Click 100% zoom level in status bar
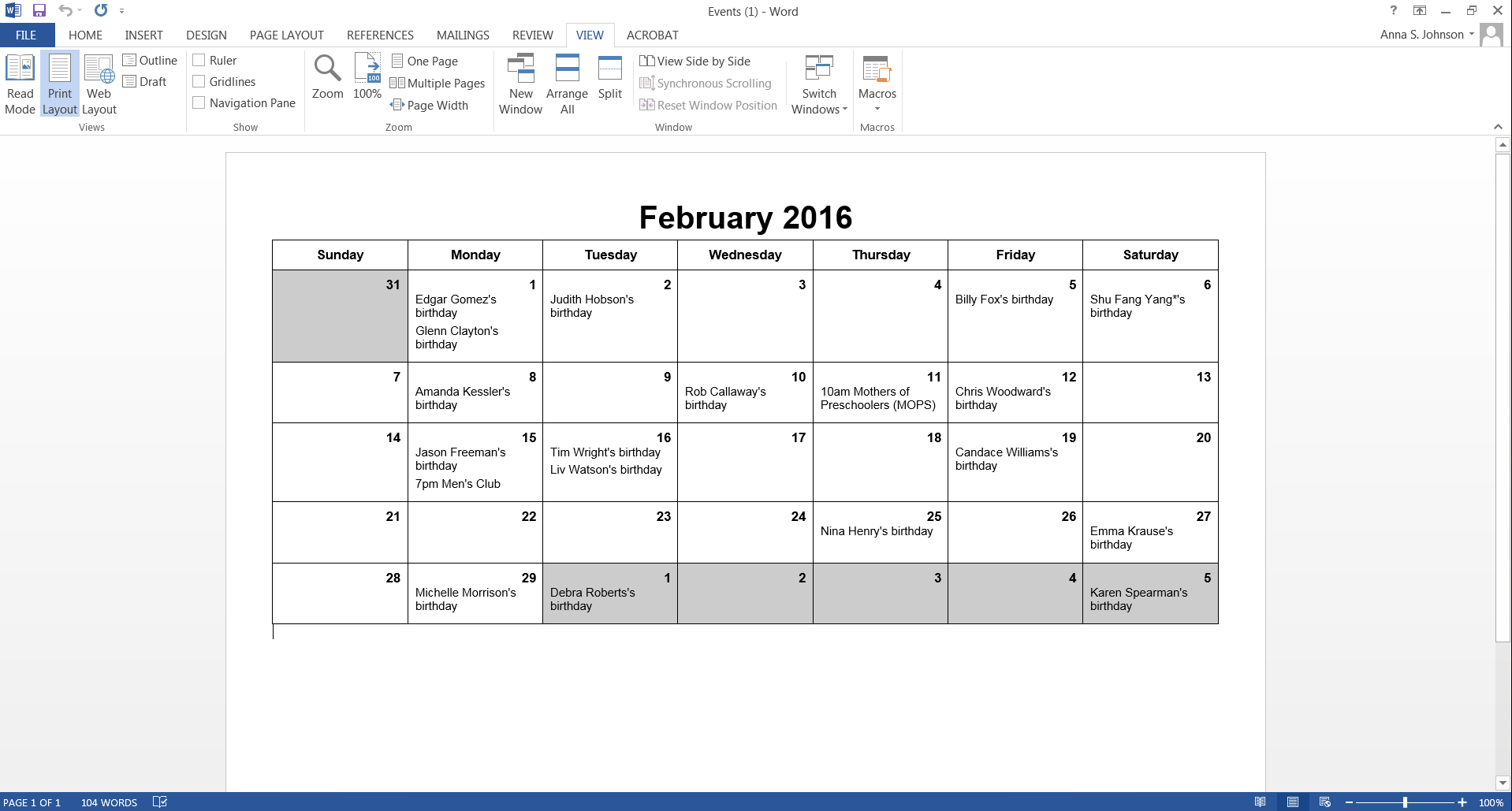The height and width of the screenshot is (811, 1512). pos(1491,802)
